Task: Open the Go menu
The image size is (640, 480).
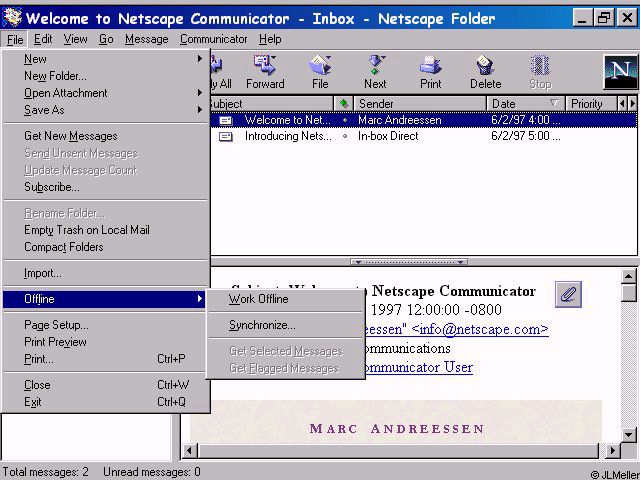Action: click(106, 39)
